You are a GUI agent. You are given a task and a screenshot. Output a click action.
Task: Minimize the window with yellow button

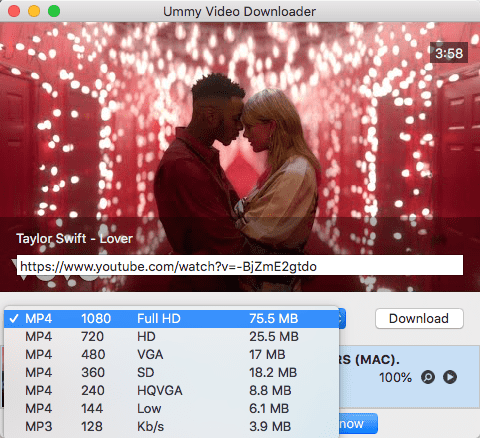pyautogui.click(x=34, y=11)
